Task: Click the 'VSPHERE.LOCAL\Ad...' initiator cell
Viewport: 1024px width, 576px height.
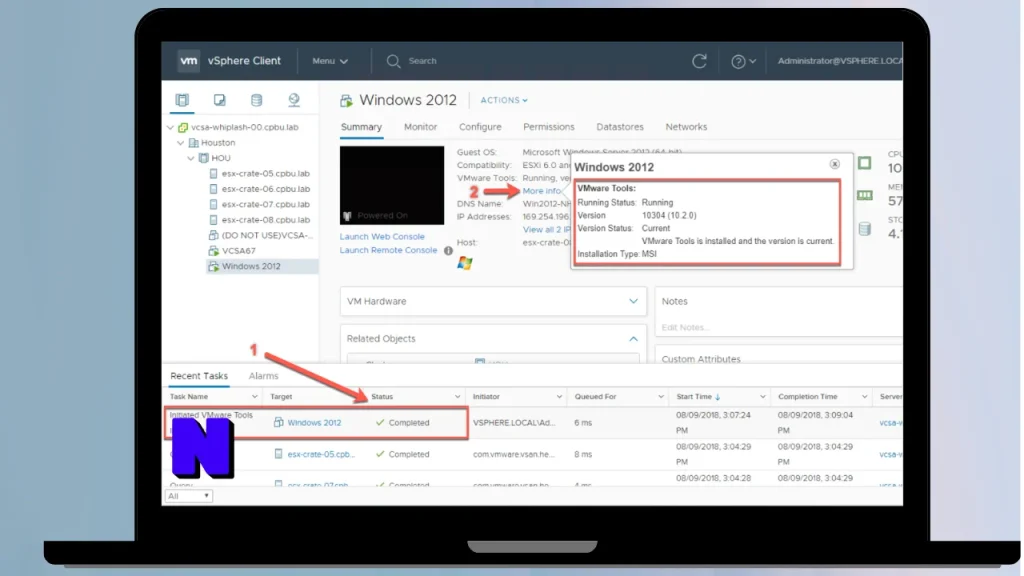Action: (x=515, y=423)
